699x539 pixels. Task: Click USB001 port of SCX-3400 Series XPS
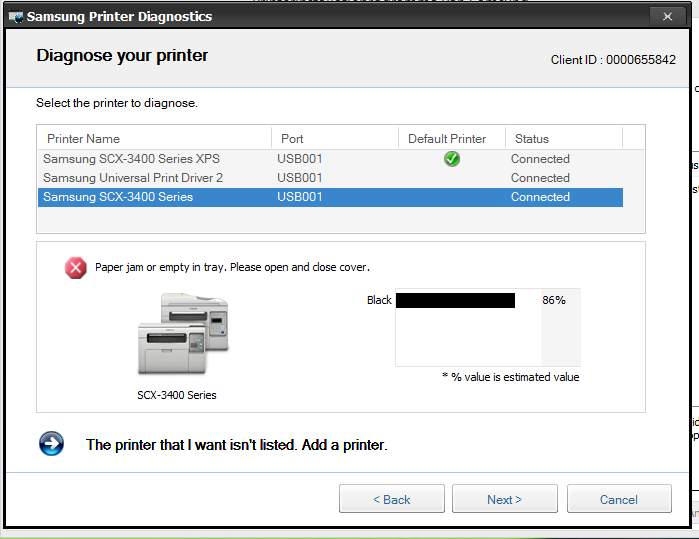point(300,159)
